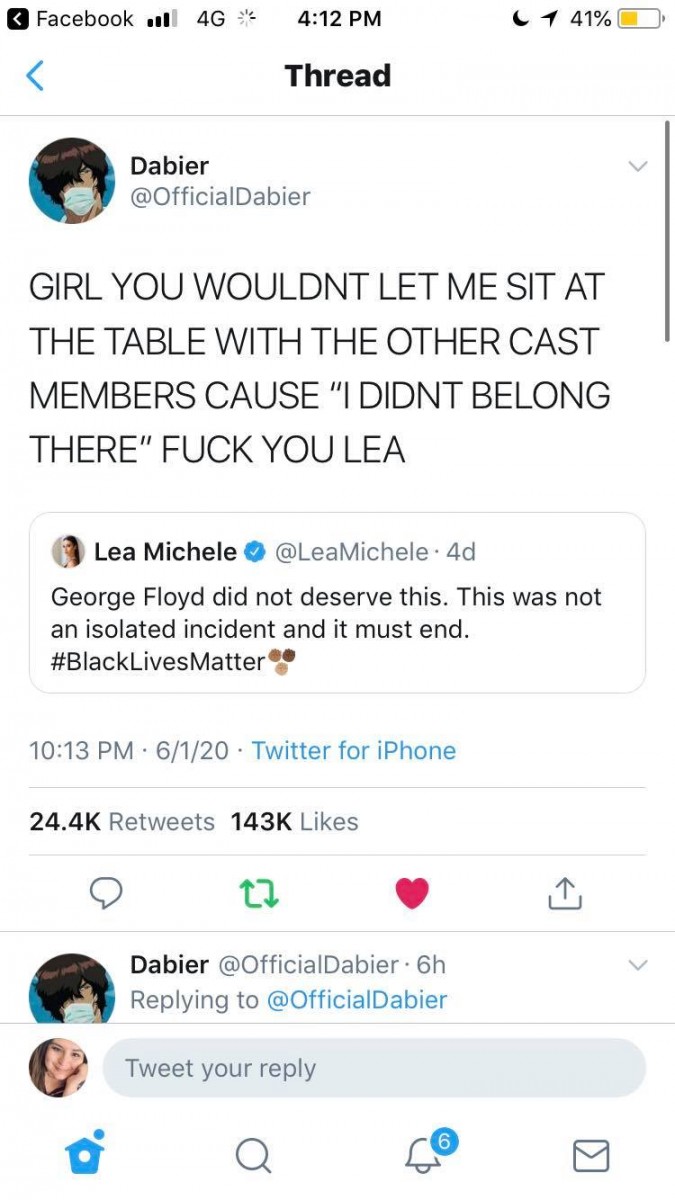Open the Home tab icon
This screenshot has height=1200, width=675.
click(85, 1153)
